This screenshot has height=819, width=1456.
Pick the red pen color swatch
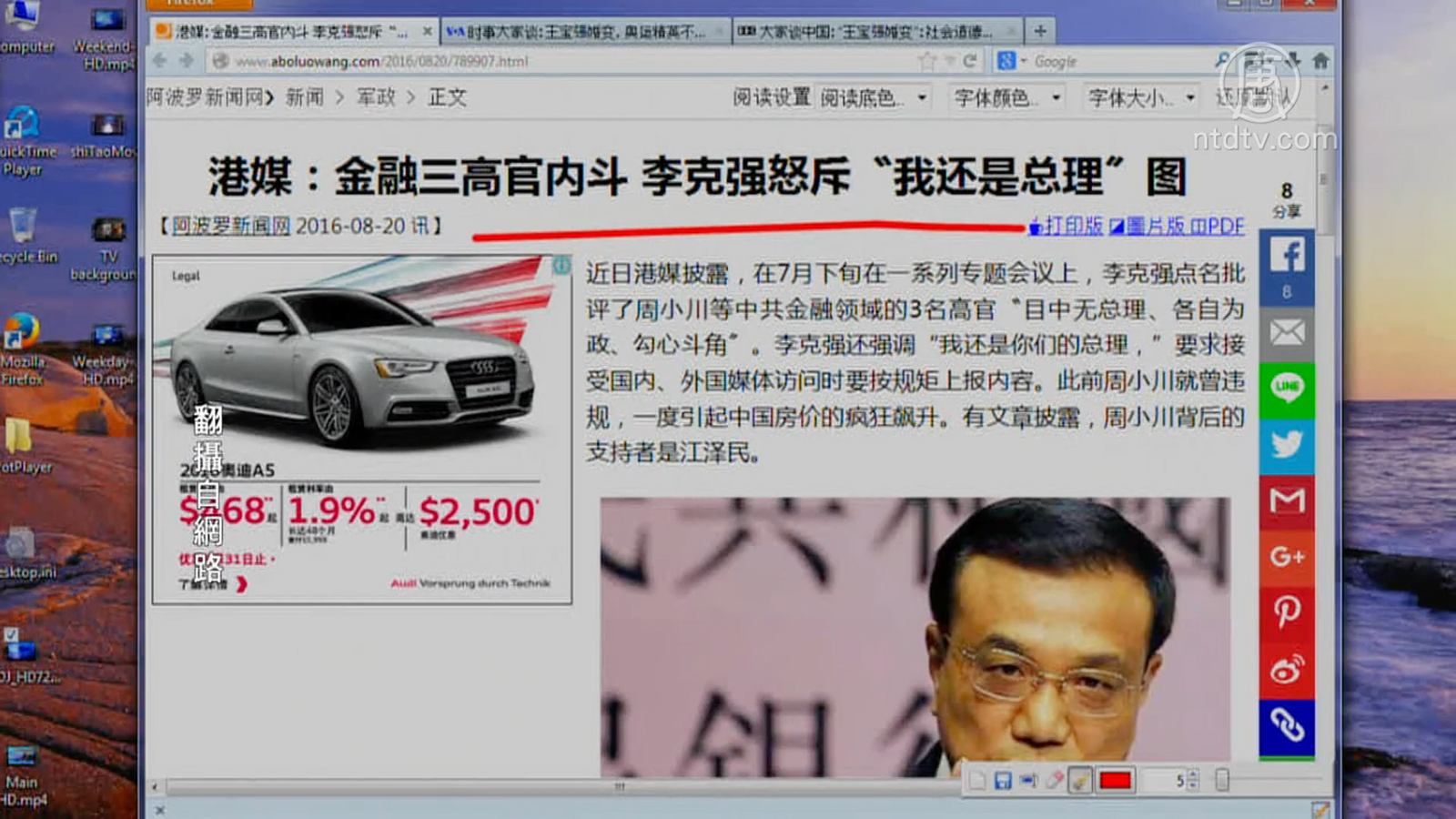pos(1115,781)
